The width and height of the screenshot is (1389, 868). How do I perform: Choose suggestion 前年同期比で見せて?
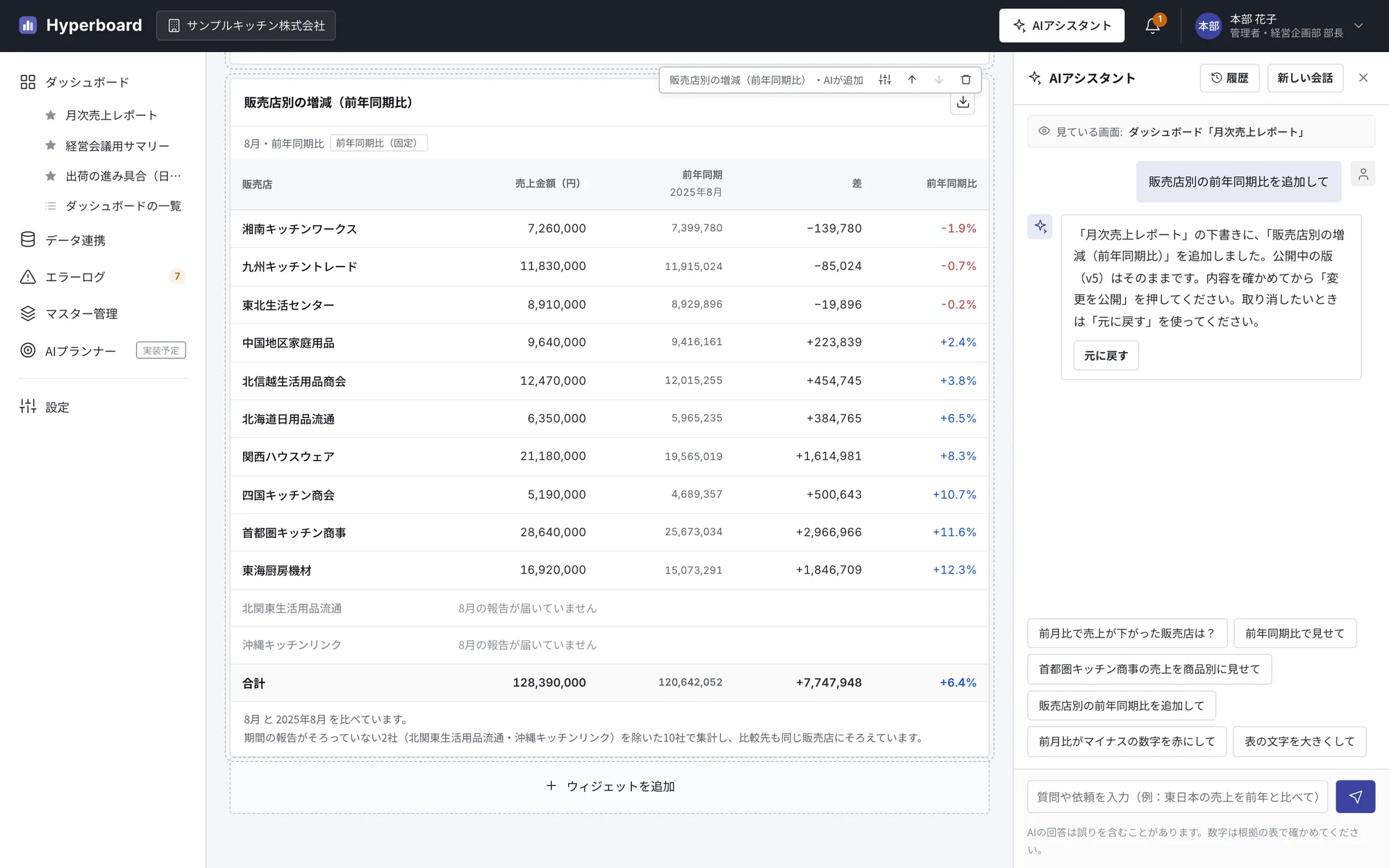tap(1295, 633)
